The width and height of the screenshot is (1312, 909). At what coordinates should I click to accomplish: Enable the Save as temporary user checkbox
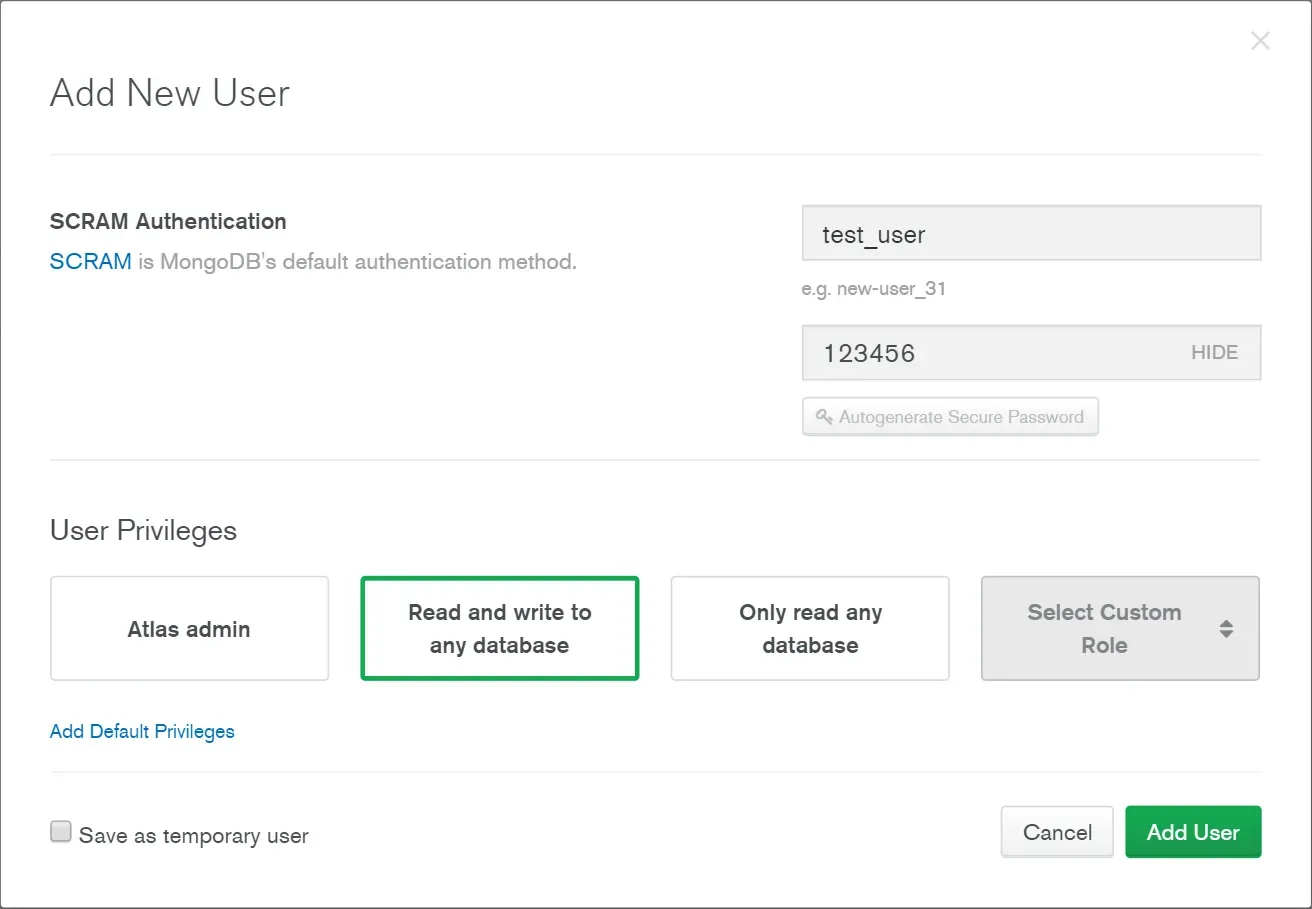pyautogui.click(x=61, y=832)
